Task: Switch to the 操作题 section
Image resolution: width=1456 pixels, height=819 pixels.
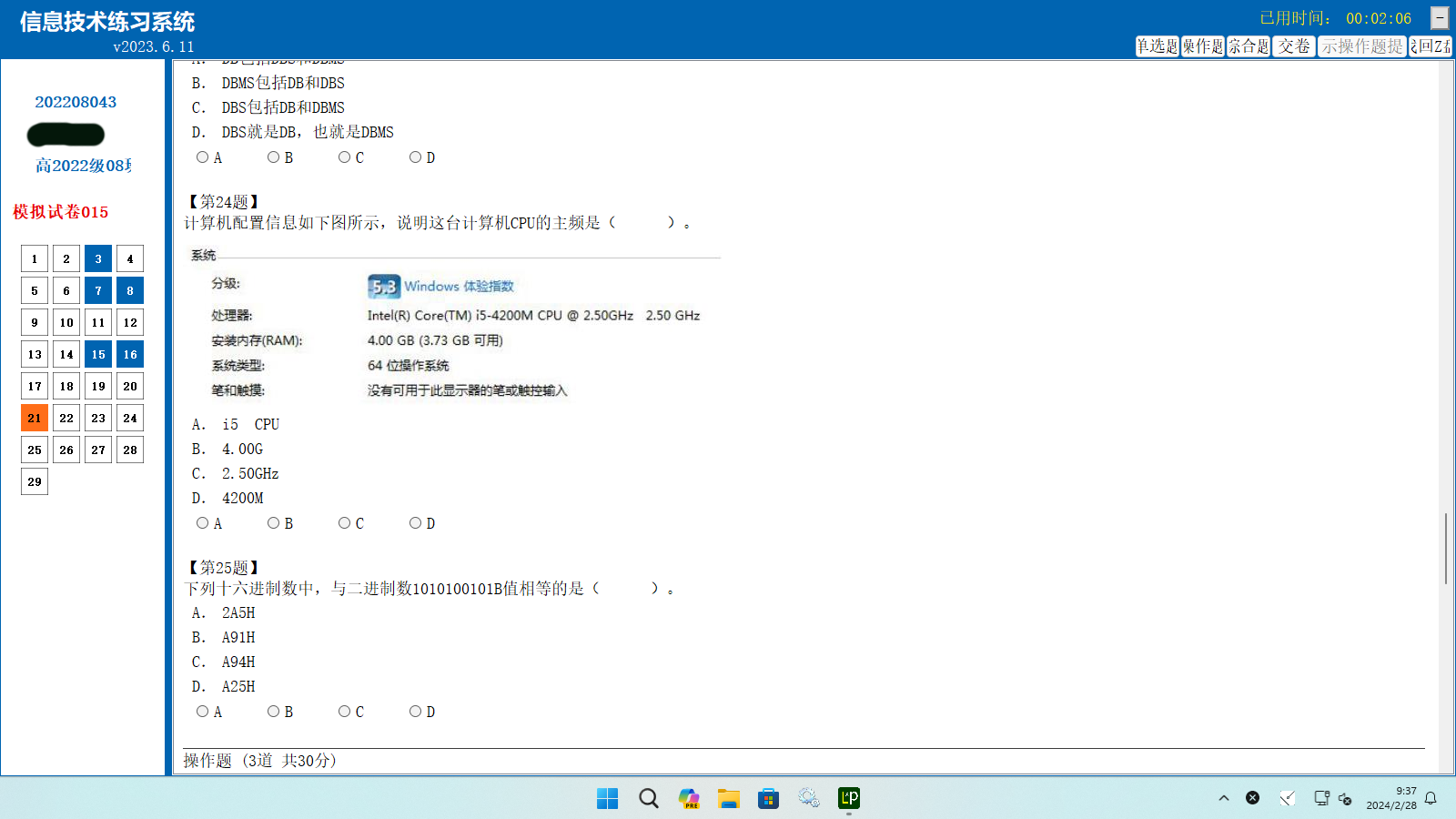Action: 1202,46
